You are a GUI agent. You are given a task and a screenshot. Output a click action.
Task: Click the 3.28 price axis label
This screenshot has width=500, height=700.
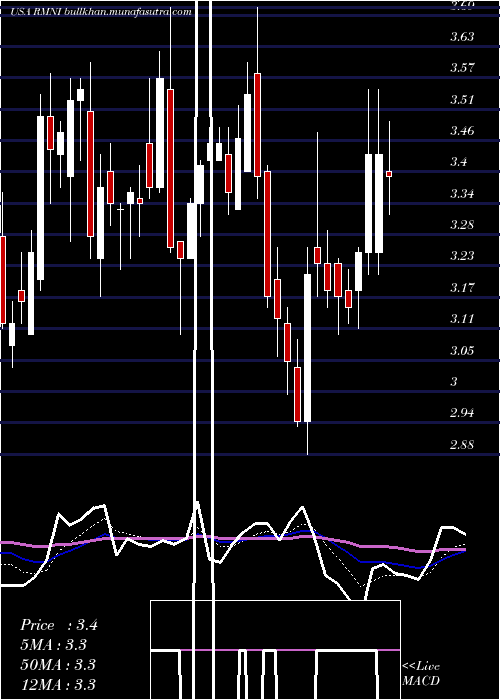pyautogui.click(x=462, y=225)
